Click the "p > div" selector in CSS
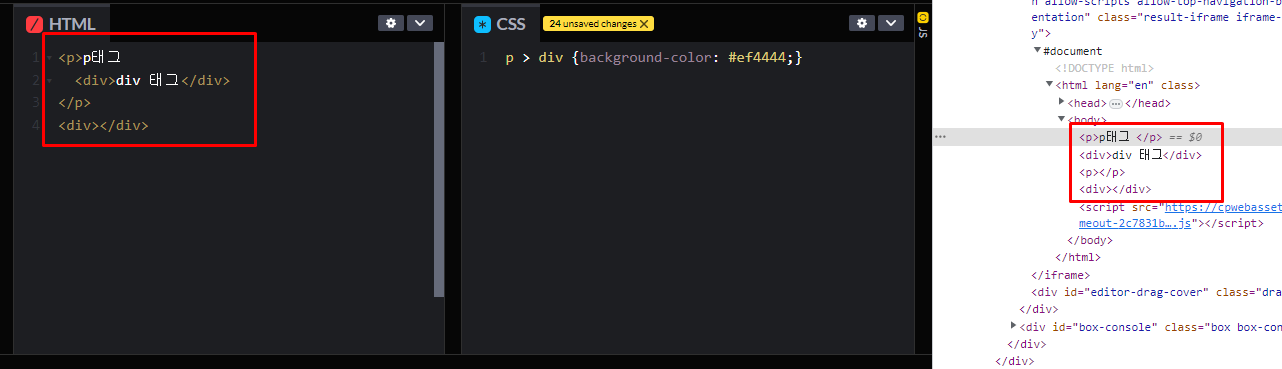Screen dimensions: 1282x369 (535, 58)
